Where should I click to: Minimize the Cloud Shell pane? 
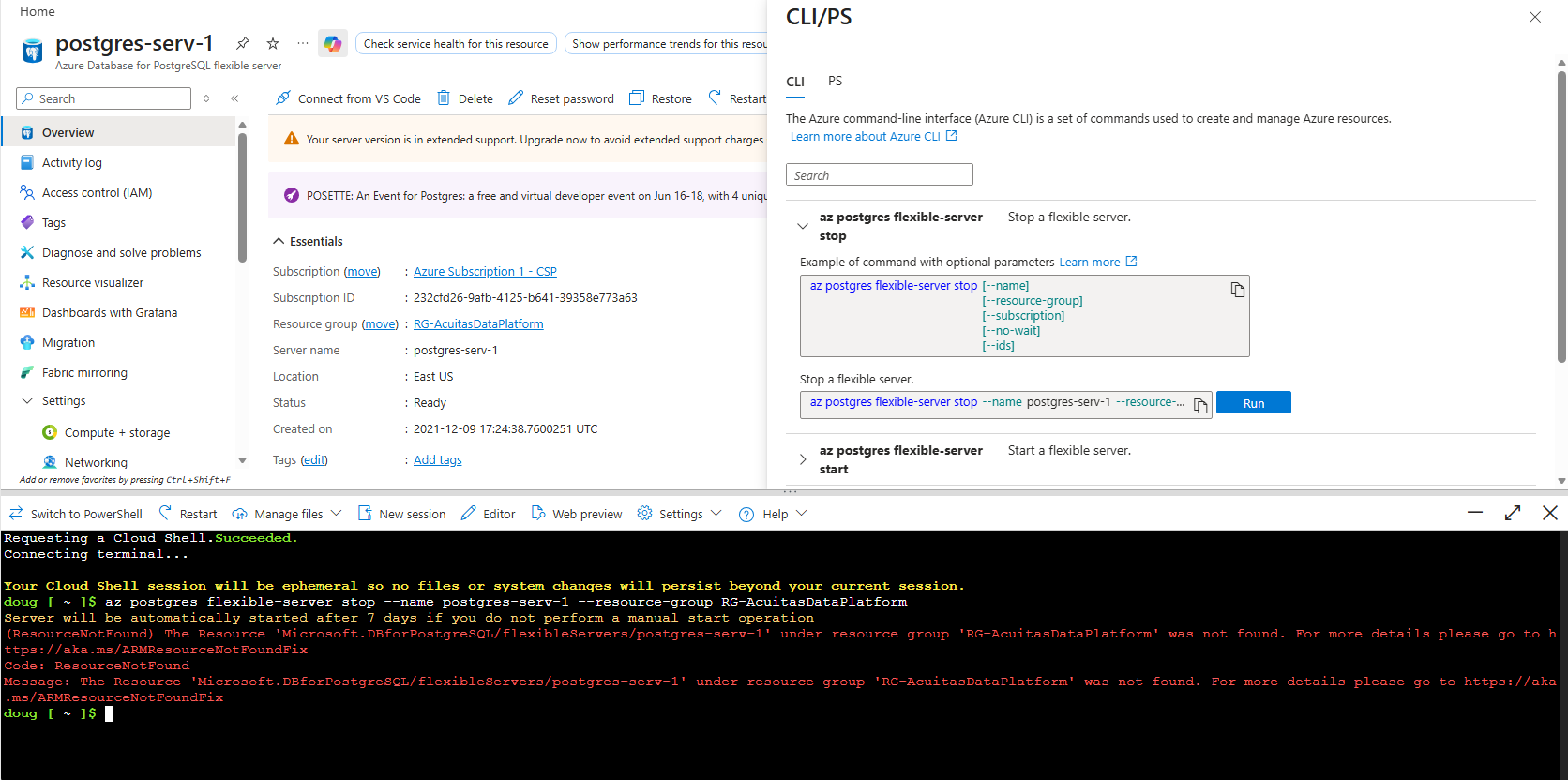coord(1475,513)
